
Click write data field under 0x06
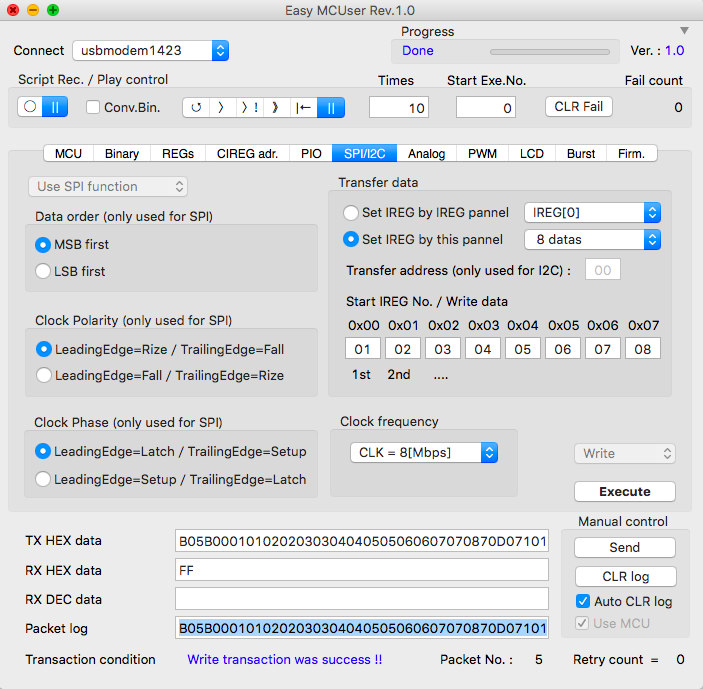click(x=603, y=349)
